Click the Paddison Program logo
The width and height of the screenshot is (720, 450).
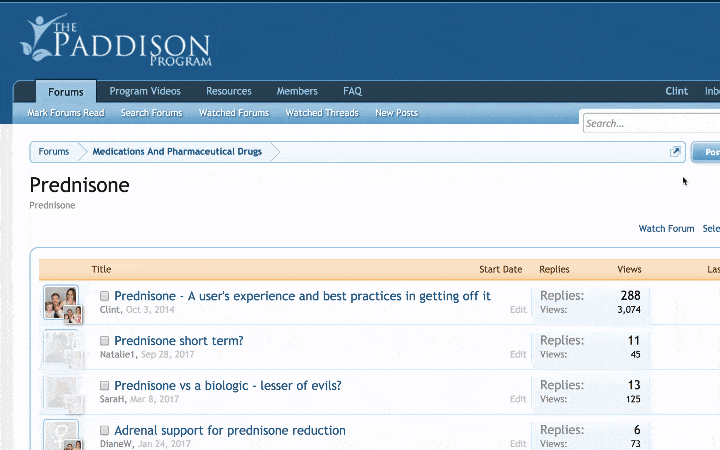(x=116, y=40)
